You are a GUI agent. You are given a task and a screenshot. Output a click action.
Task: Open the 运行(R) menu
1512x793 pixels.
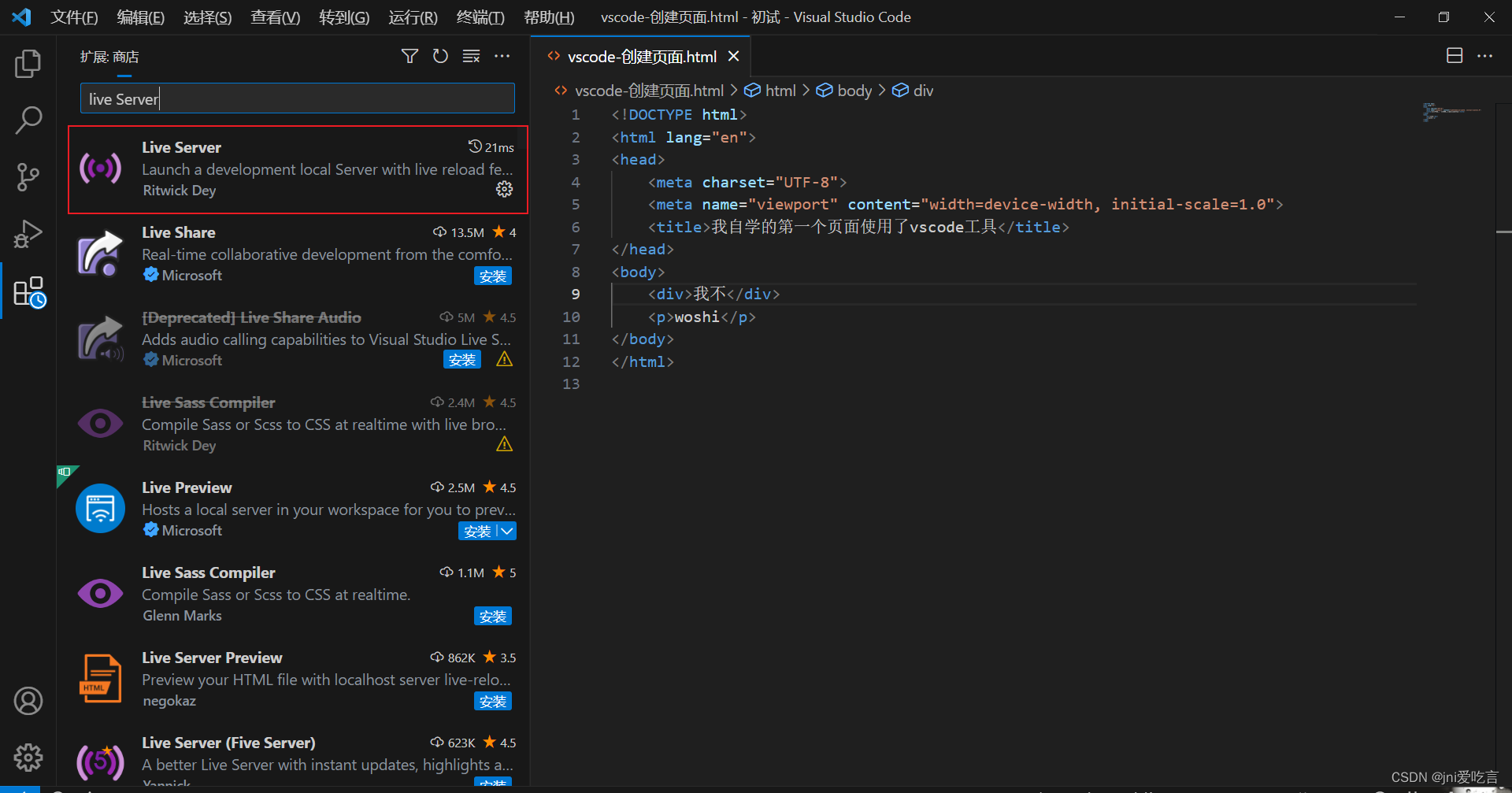[412, 17]
